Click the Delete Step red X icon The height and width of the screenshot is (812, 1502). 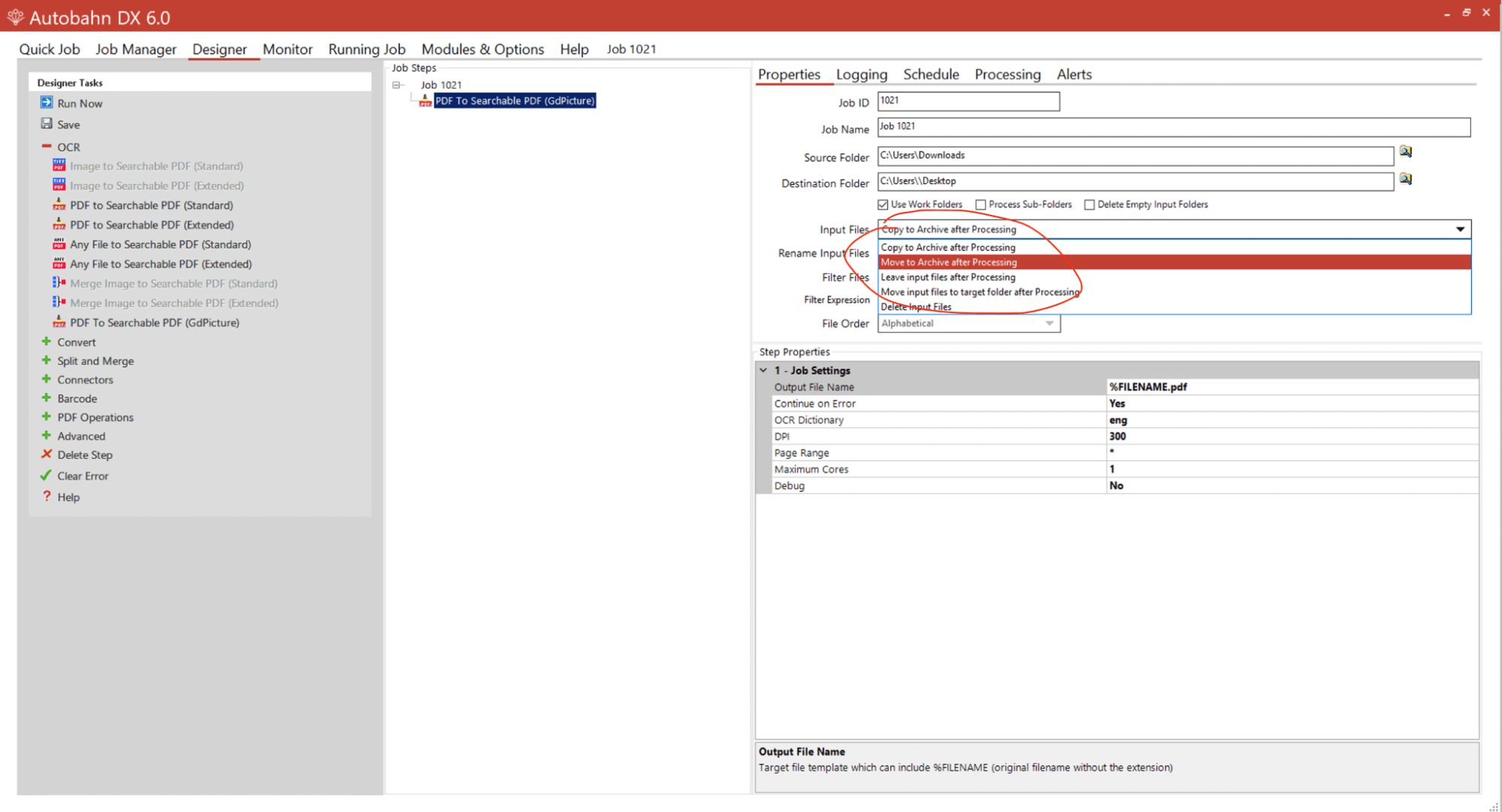pos(47,454)
